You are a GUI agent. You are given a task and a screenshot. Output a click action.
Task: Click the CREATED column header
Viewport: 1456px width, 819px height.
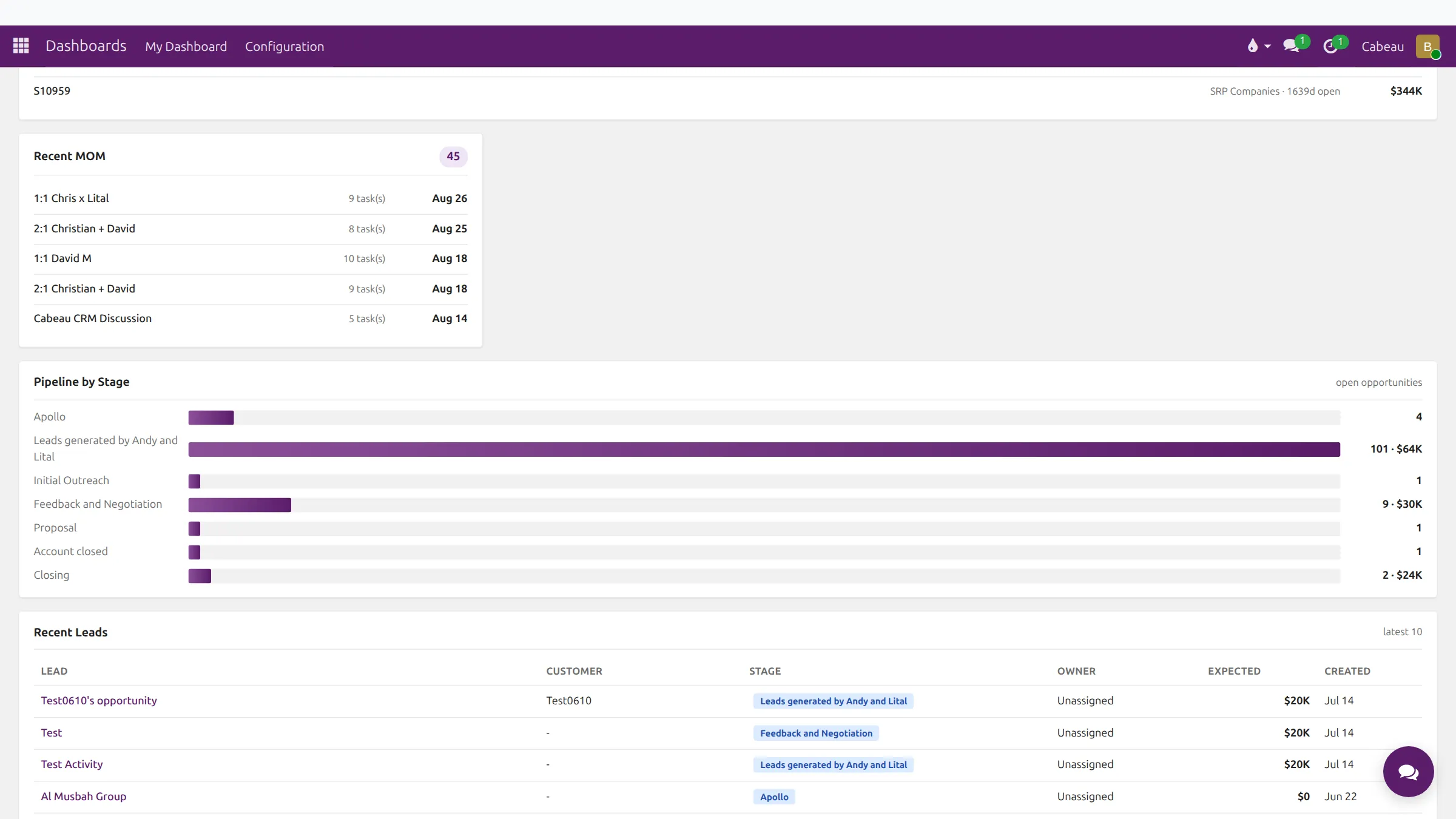coord(1347,671)
